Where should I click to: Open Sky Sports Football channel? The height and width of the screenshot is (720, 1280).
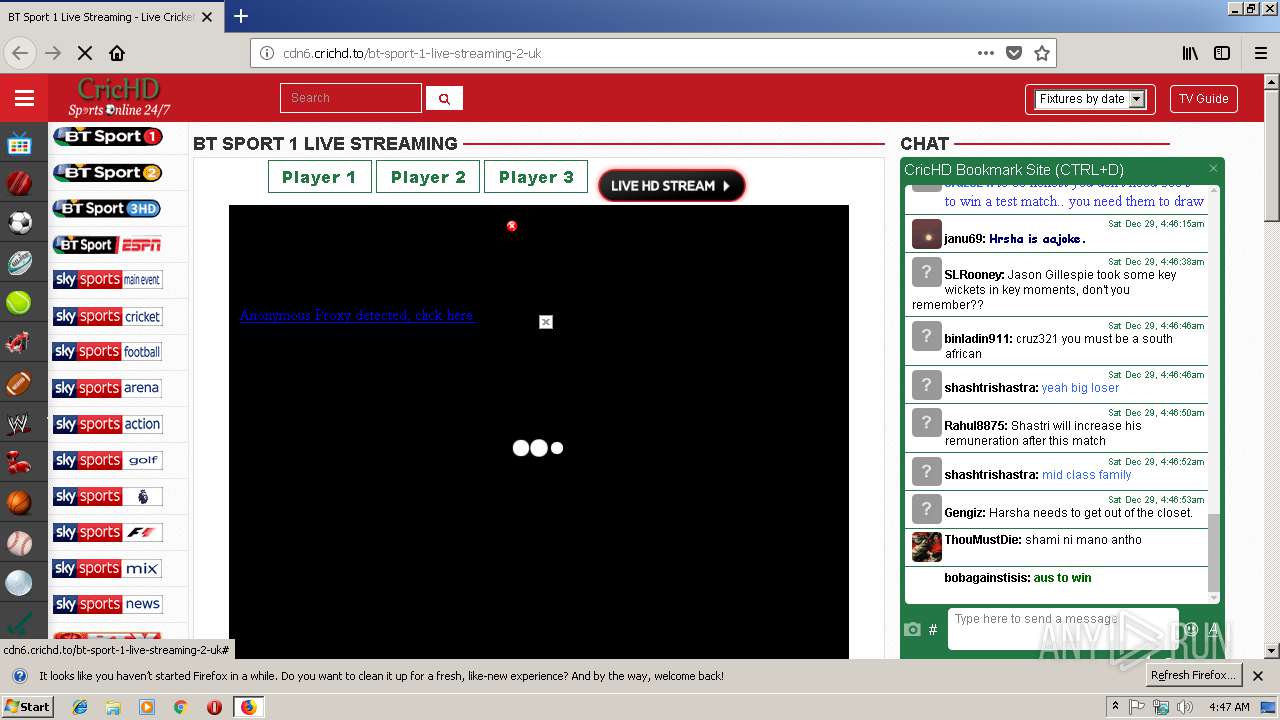[107, 352]
